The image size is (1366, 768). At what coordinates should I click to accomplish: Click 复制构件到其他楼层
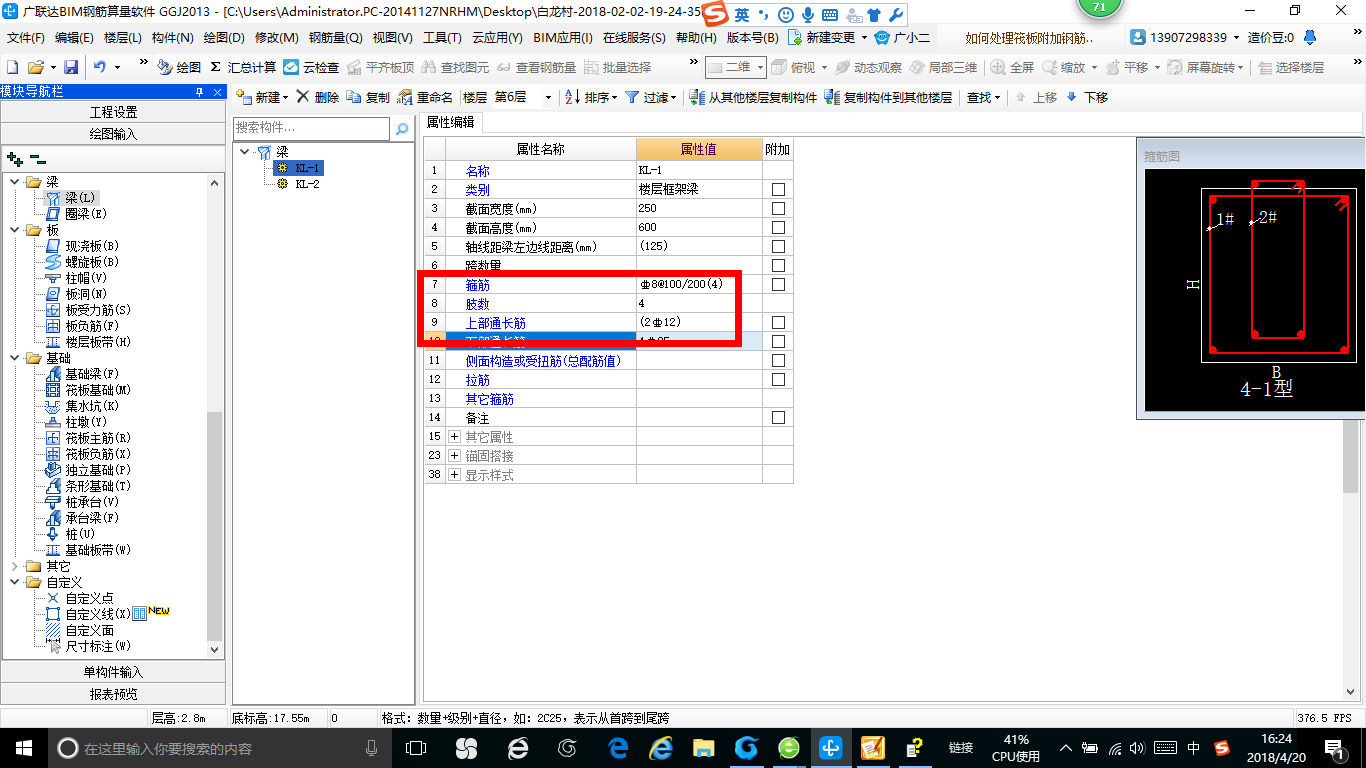click(888, 97)
